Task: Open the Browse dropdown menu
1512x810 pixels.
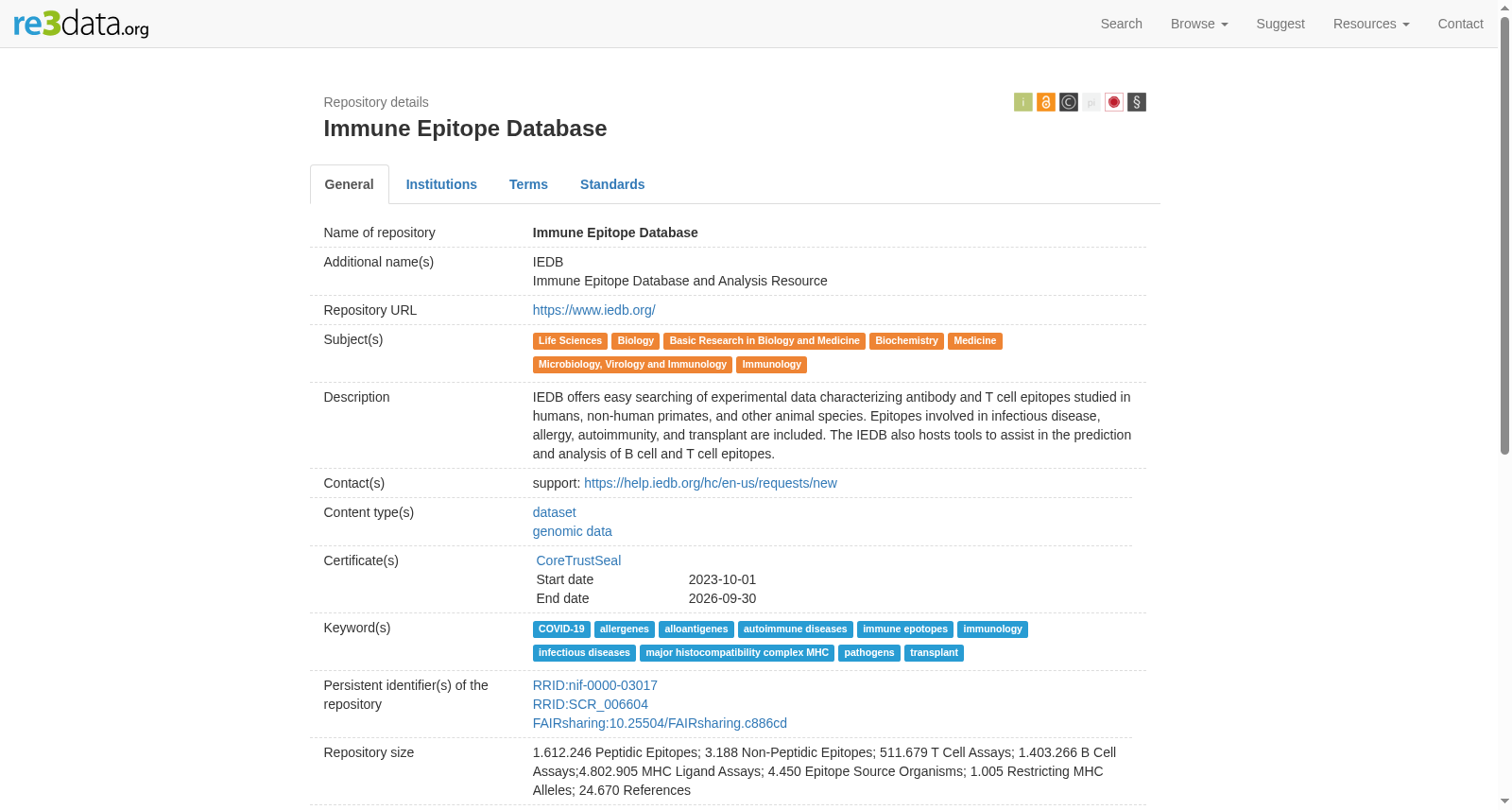Action: pyautogui.click(x=1199, y=24)
